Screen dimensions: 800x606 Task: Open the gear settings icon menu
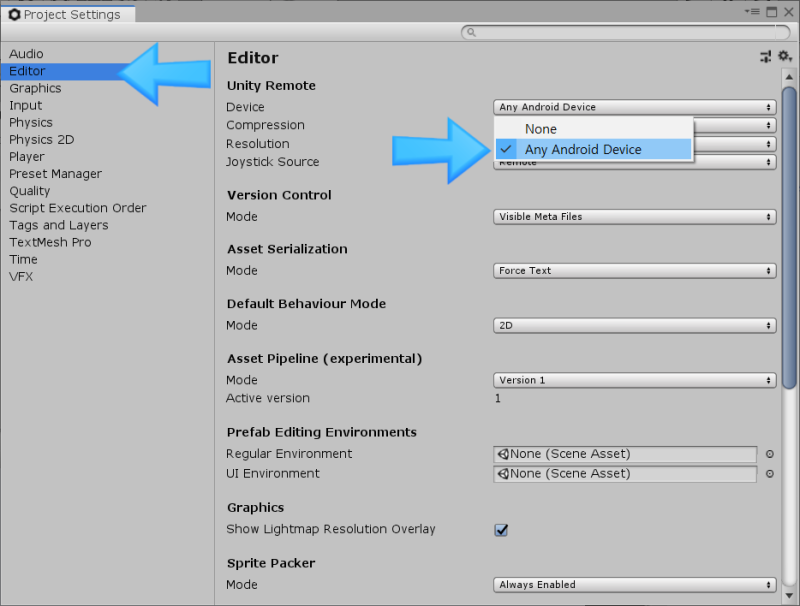(x=783, y=57)
